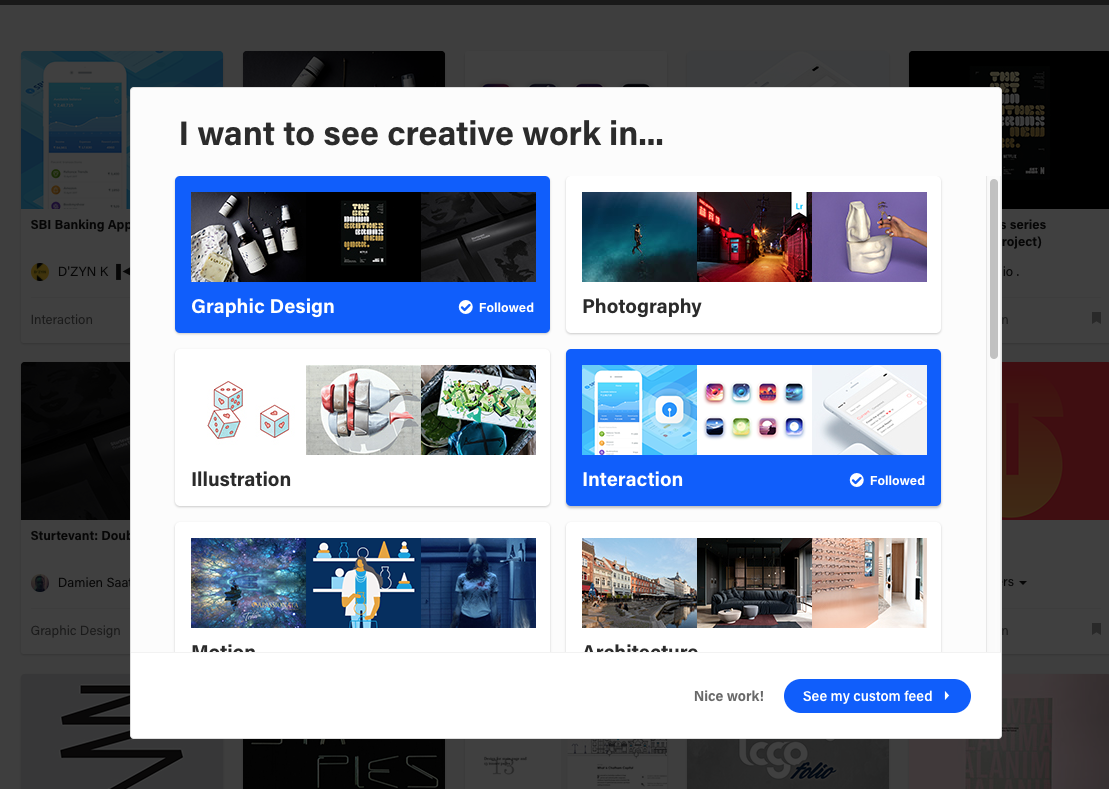
Task: Click Graphic Design field link under Sturtevant
Action: (75, 631)
